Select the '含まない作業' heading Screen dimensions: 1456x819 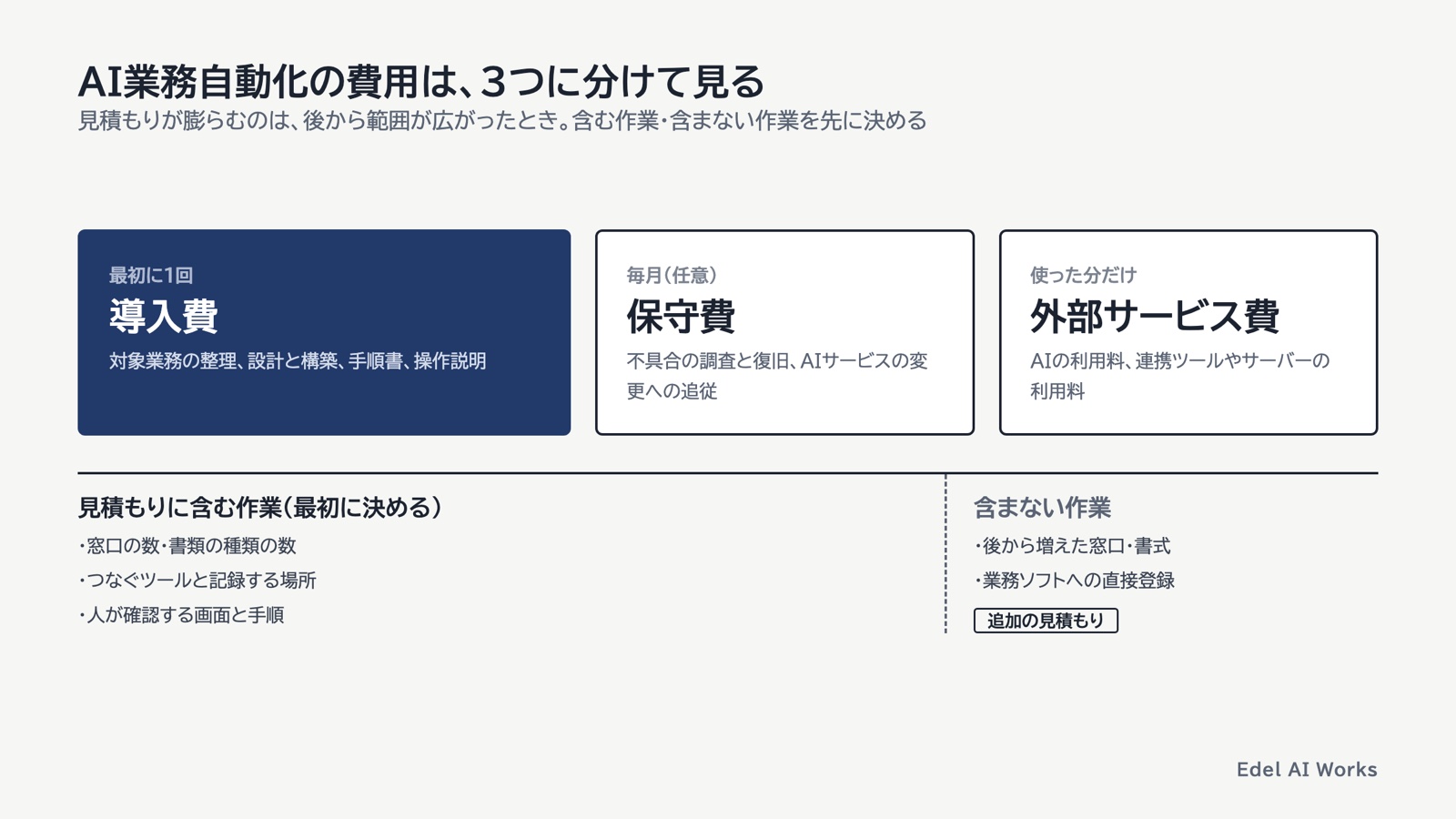pos(1043,508)
